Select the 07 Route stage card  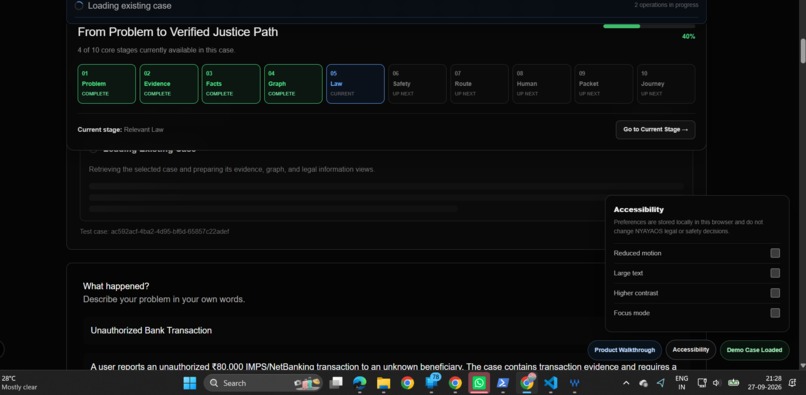coord(480,84)
